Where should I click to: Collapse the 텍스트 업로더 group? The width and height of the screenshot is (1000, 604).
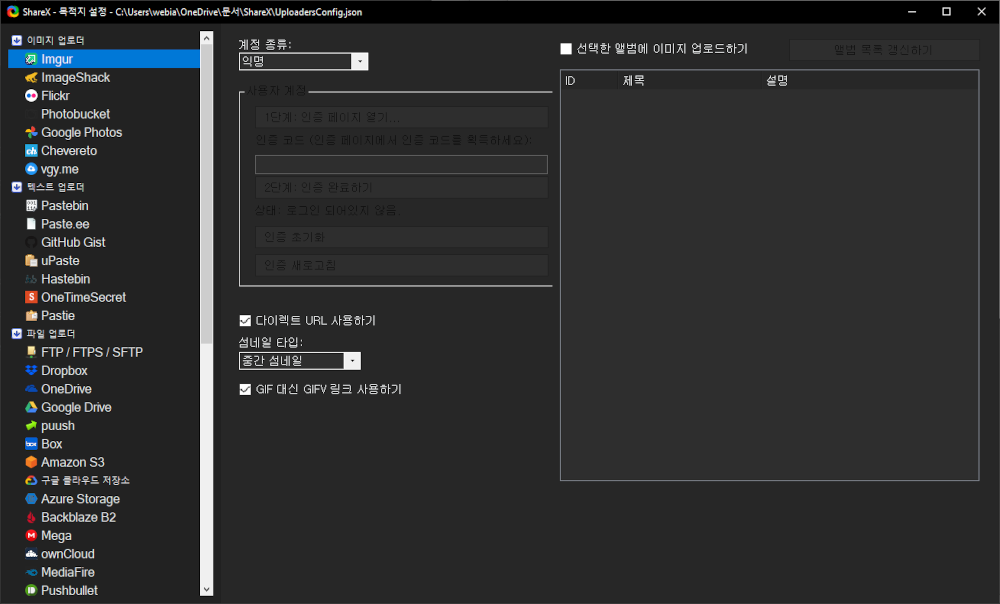point(17,188)
